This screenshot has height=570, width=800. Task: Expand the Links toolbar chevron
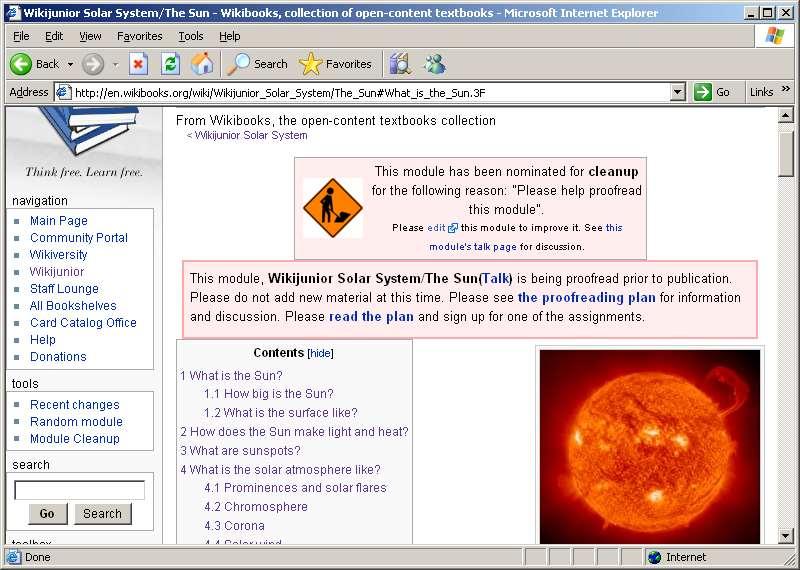tap(786, 89)
